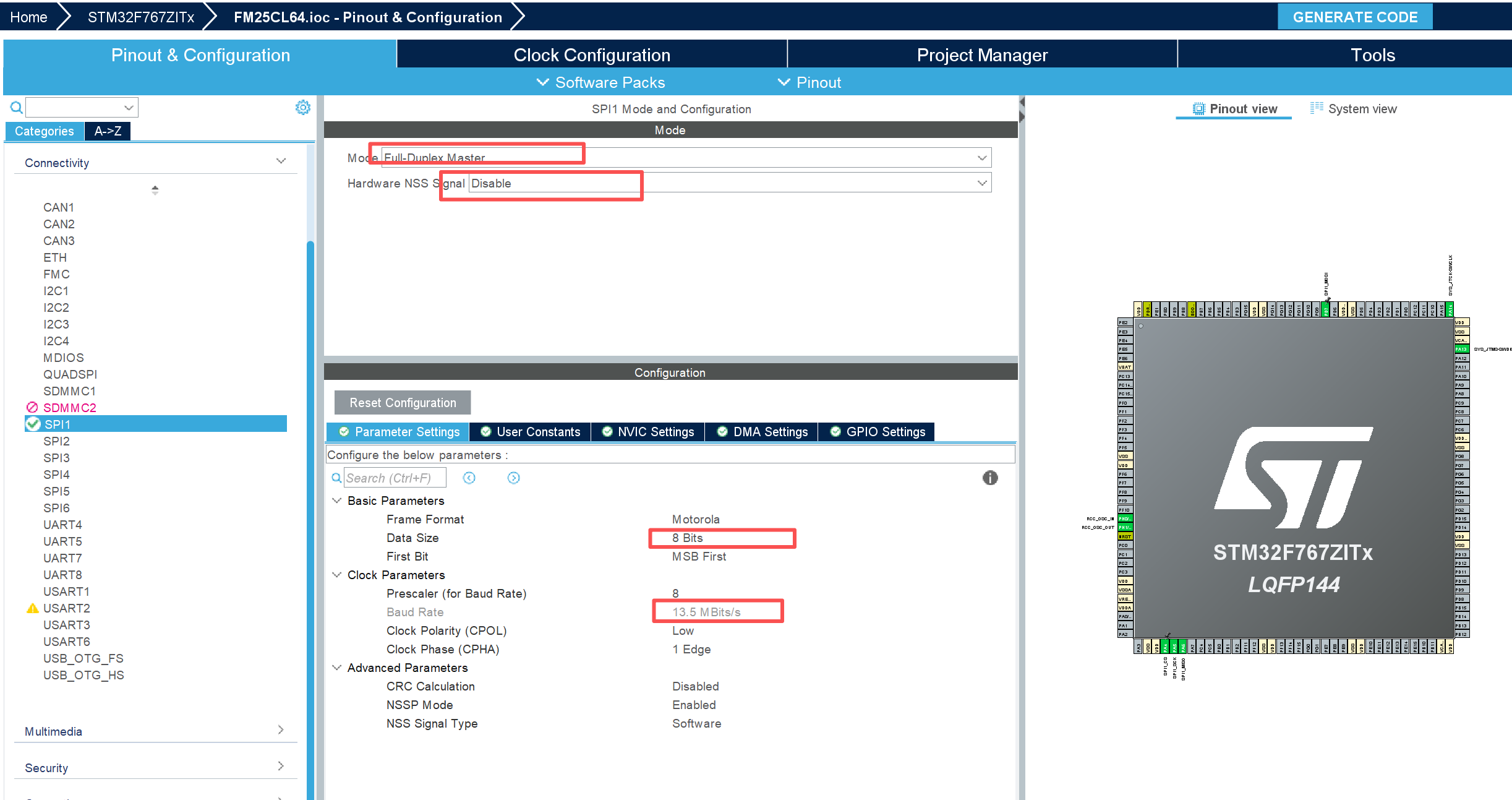
Task: Open the Pinout menu
Action: [x=809, y=82]
